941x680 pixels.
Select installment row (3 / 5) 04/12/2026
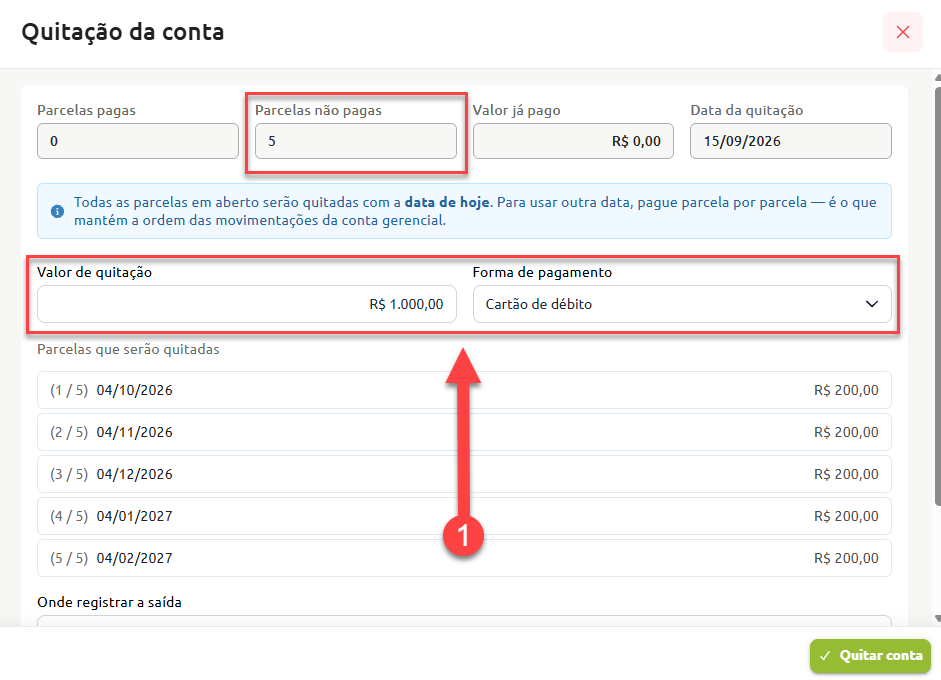pos(464,474)
